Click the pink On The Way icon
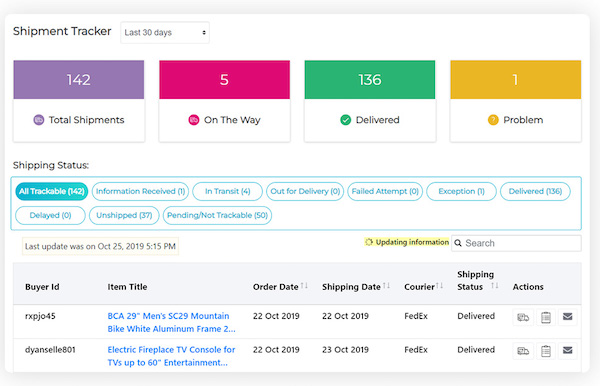Viewport: 600px width, 386px height. click(x=194, y=120)
